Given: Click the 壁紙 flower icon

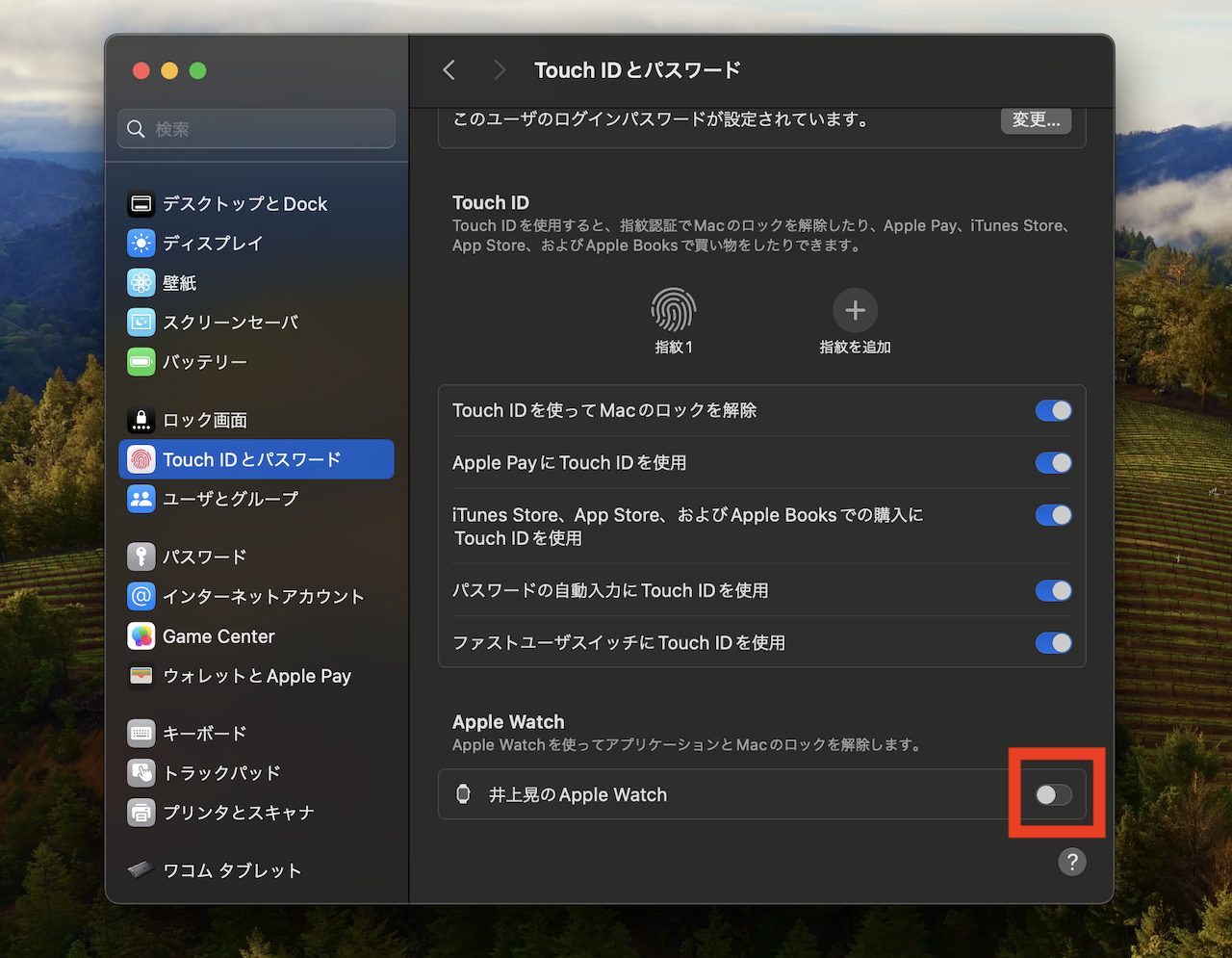Looking at the screenshot, I should pyautogui.click(x=141, y=282).
